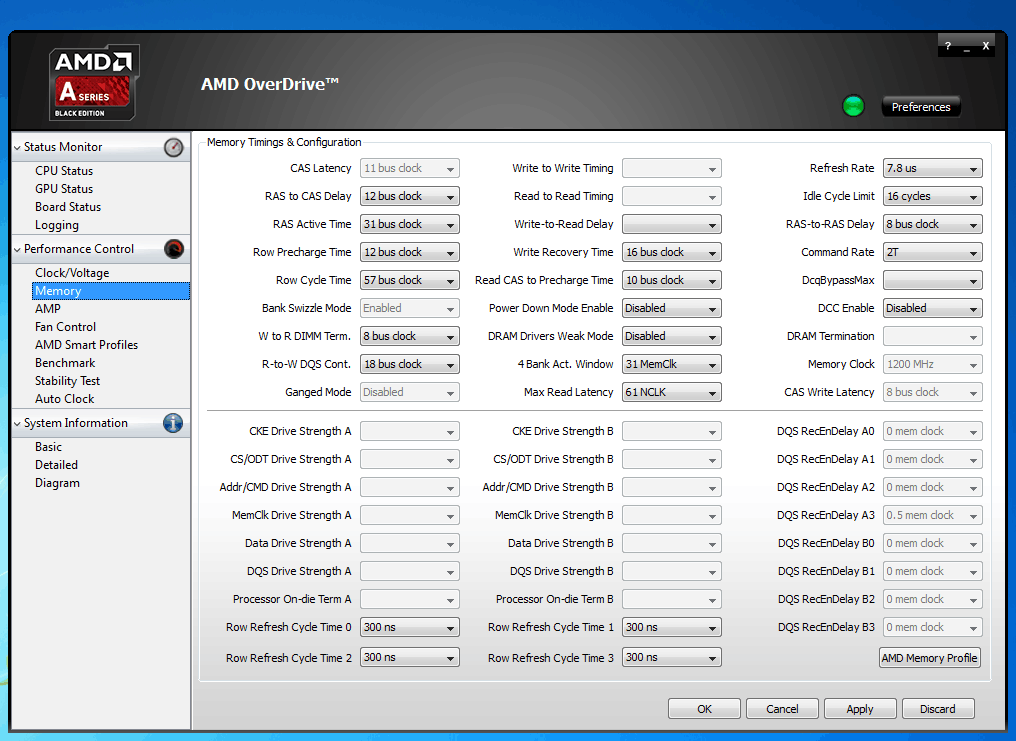
Task: Click the green status indicator light
Action: [853, 106]
